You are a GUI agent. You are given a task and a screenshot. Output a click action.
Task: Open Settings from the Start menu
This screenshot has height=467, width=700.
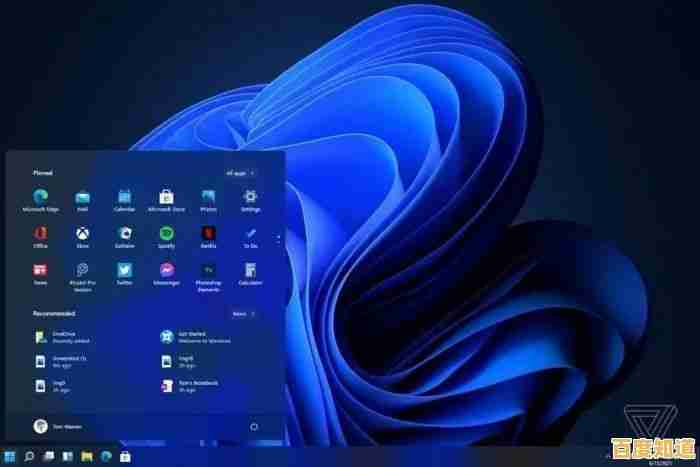(250, 198)
